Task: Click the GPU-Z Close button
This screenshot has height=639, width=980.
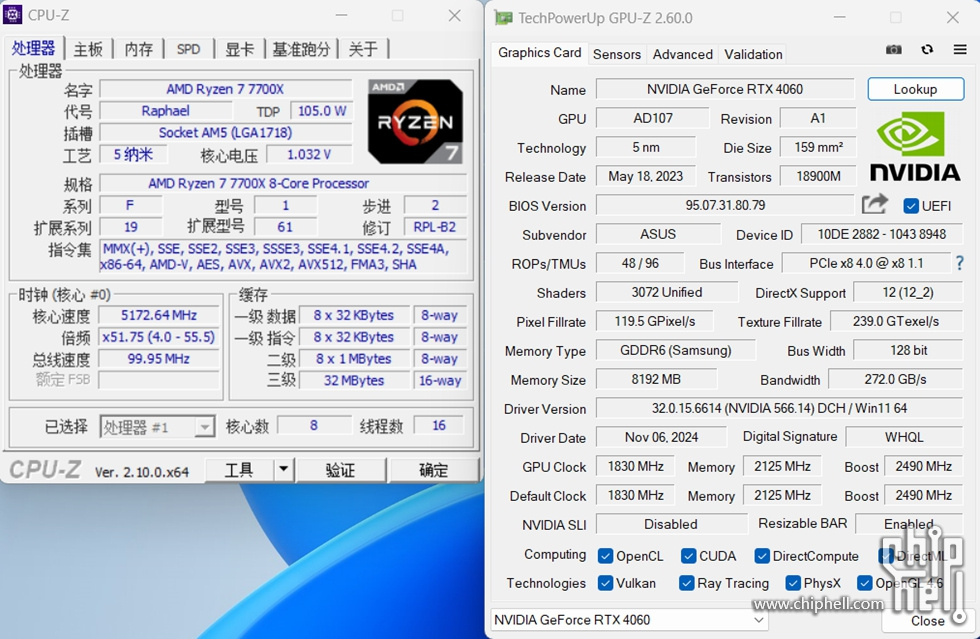Action: pos(928,620)
